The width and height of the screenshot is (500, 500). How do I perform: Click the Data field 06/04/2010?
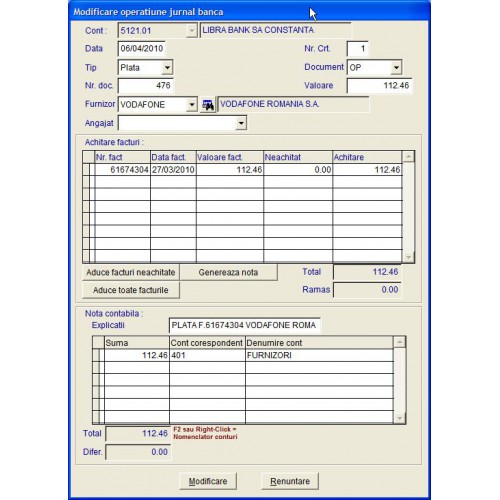point(142,49)
